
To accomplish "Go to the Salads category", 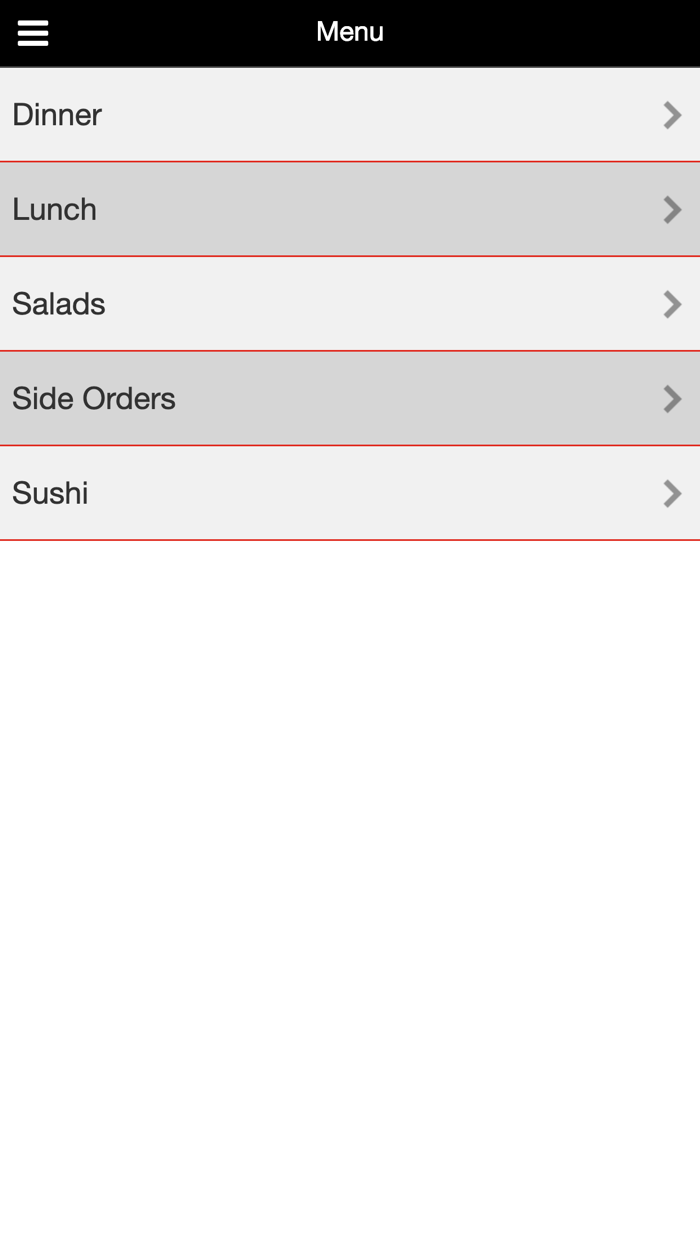I will tap(59, 304).
